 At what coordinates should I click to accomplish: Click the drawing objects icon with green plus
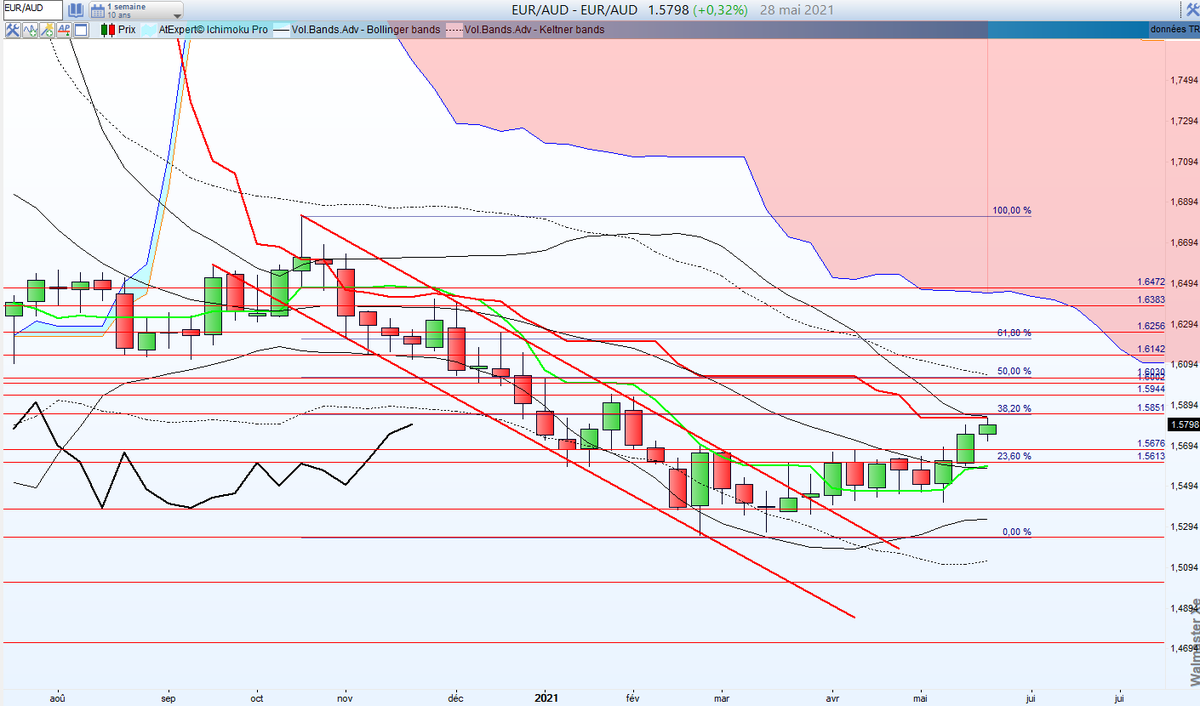[49, 30]
